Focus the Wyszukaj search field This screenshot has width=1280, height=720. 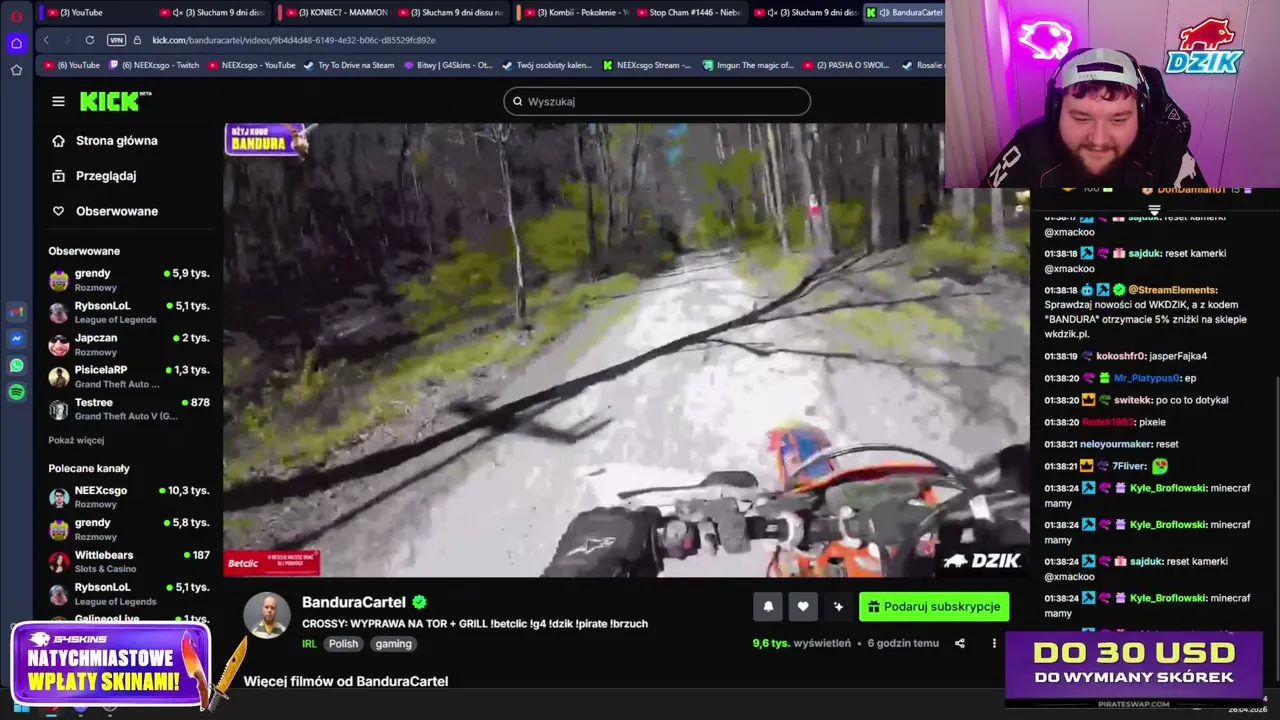click(657, 101)
